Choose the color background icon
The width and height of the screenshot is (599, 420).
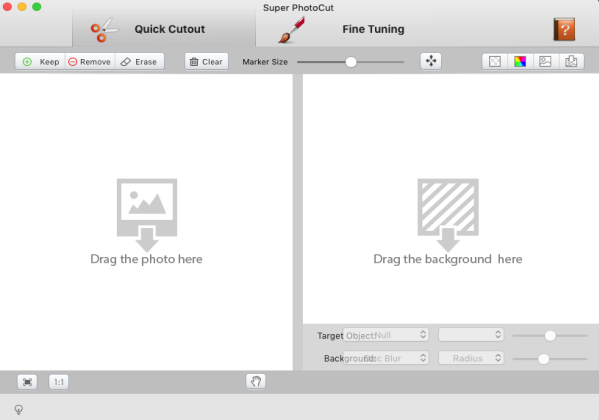click(520, 62)
